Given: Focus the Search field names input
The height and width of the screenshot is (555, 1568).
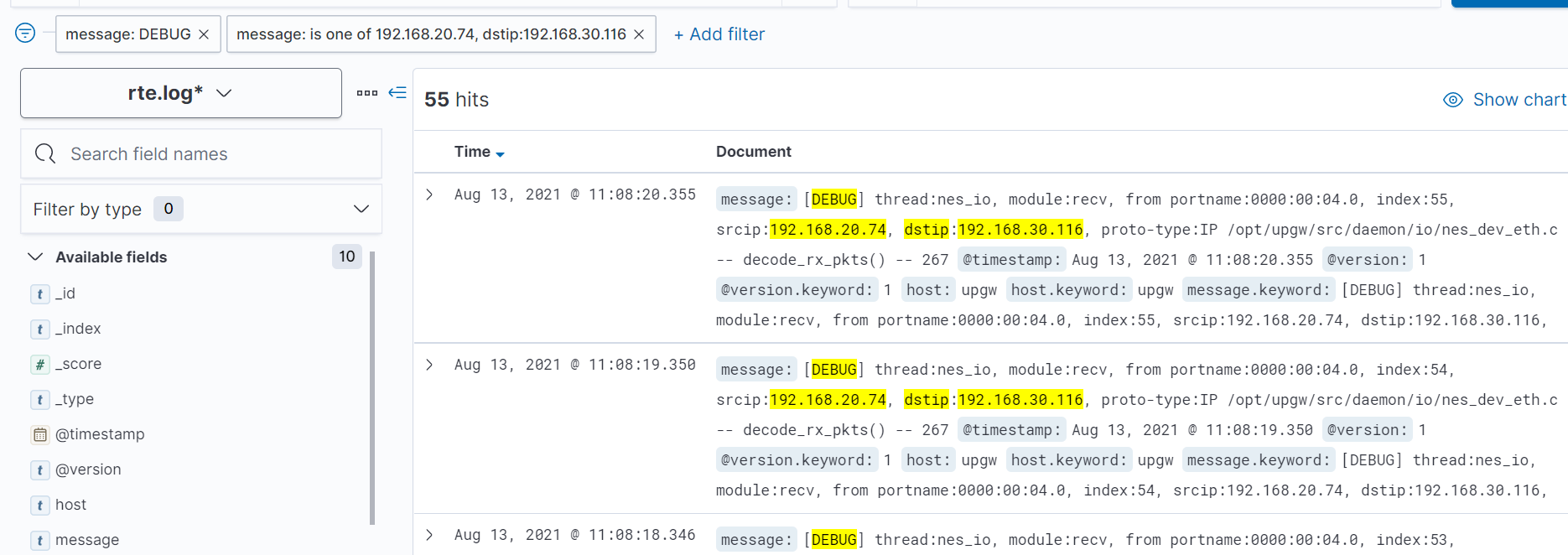Looking at the screenshot, I should [x=201, y=153].
